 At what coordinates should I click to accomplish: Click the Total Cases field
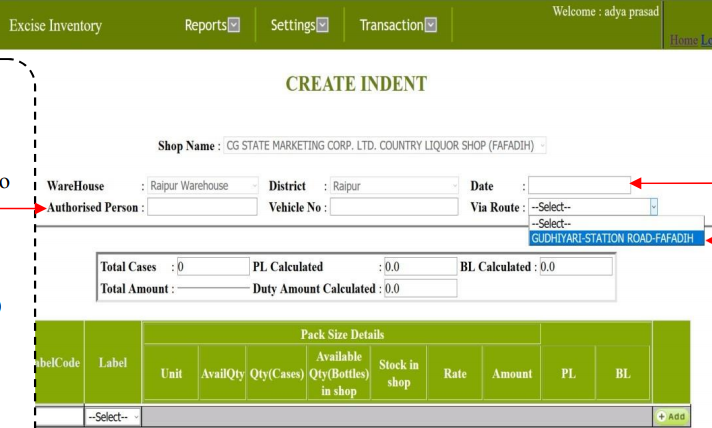pos(211,267)
